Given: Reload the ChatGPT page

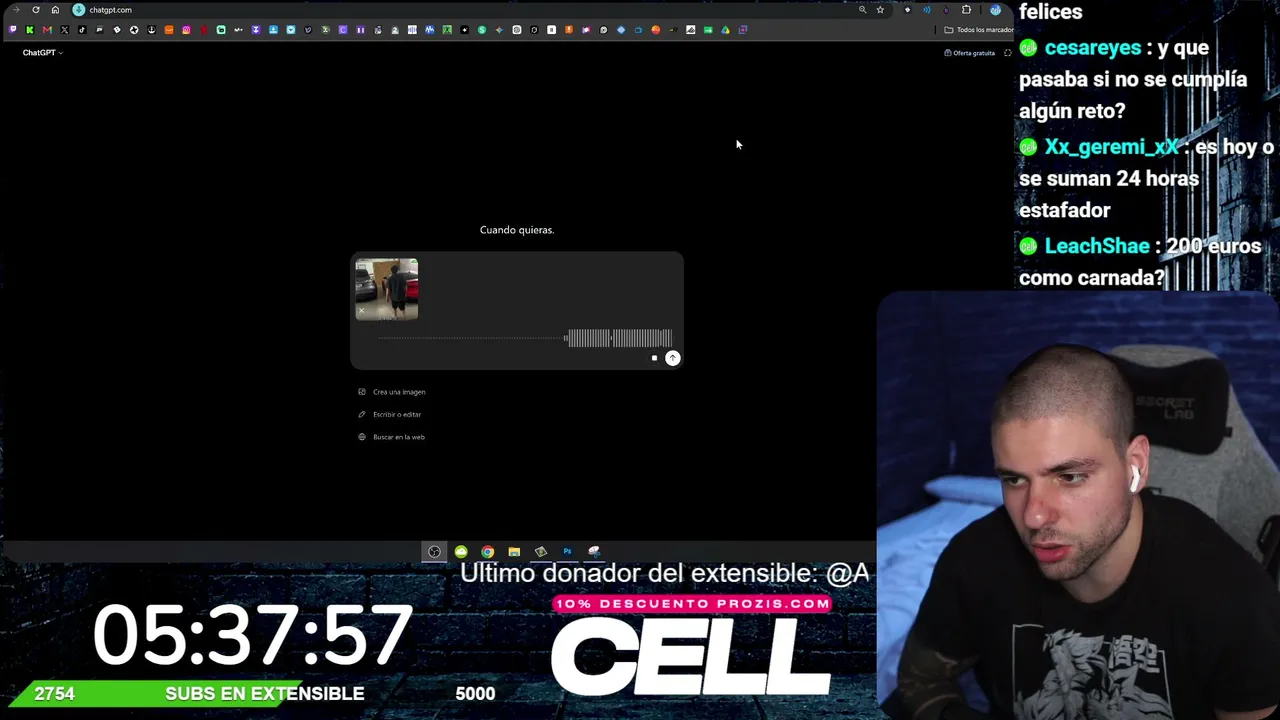Looking at the screenshot, I should [x=36, y=10].
